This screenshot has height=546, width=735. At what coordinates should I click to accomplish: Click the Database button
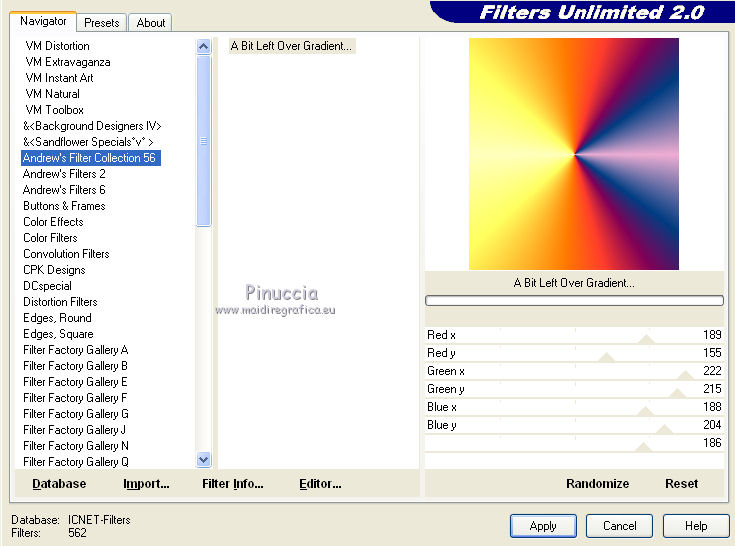pyautogui.click(x=59, y=484)
